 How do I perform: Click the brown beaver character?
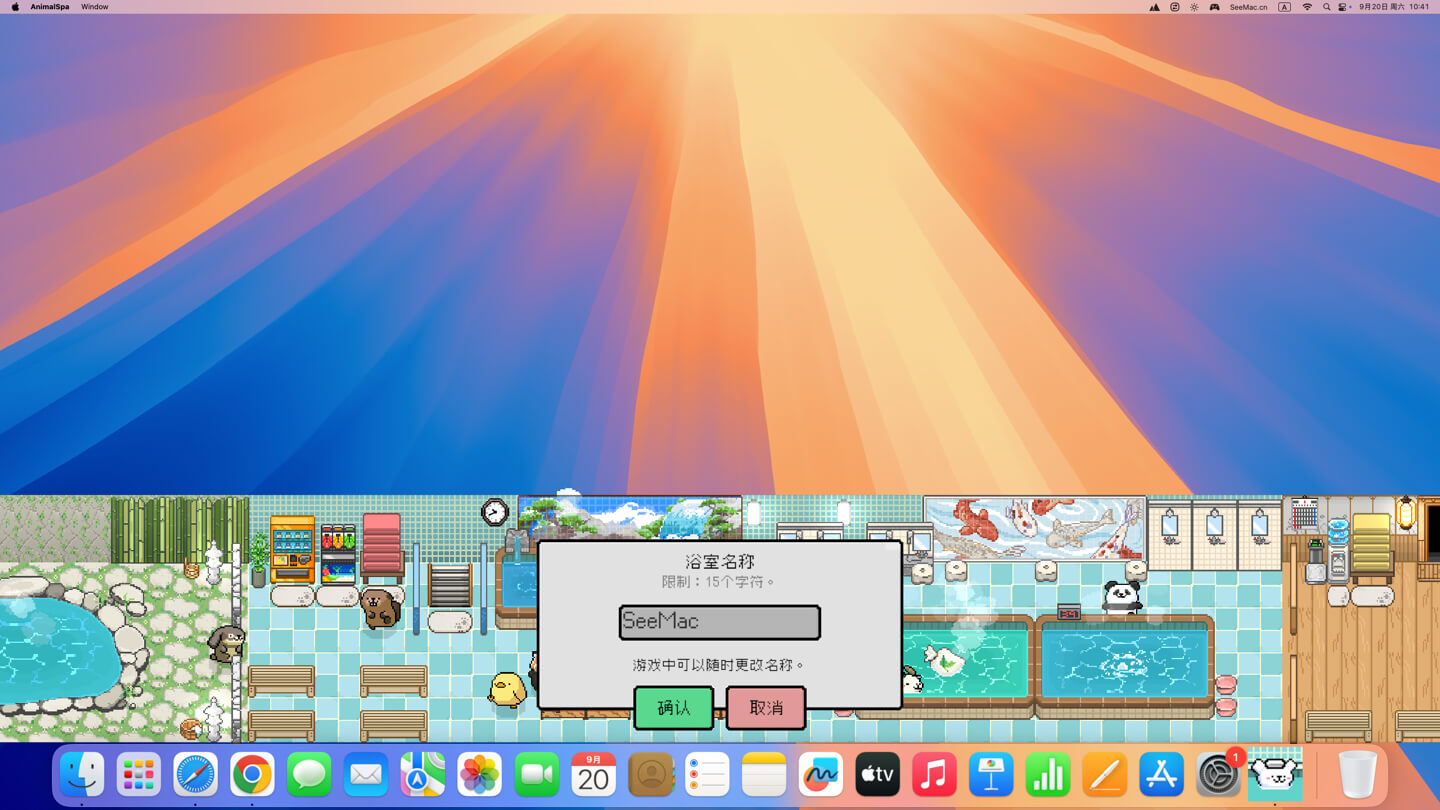380,608
